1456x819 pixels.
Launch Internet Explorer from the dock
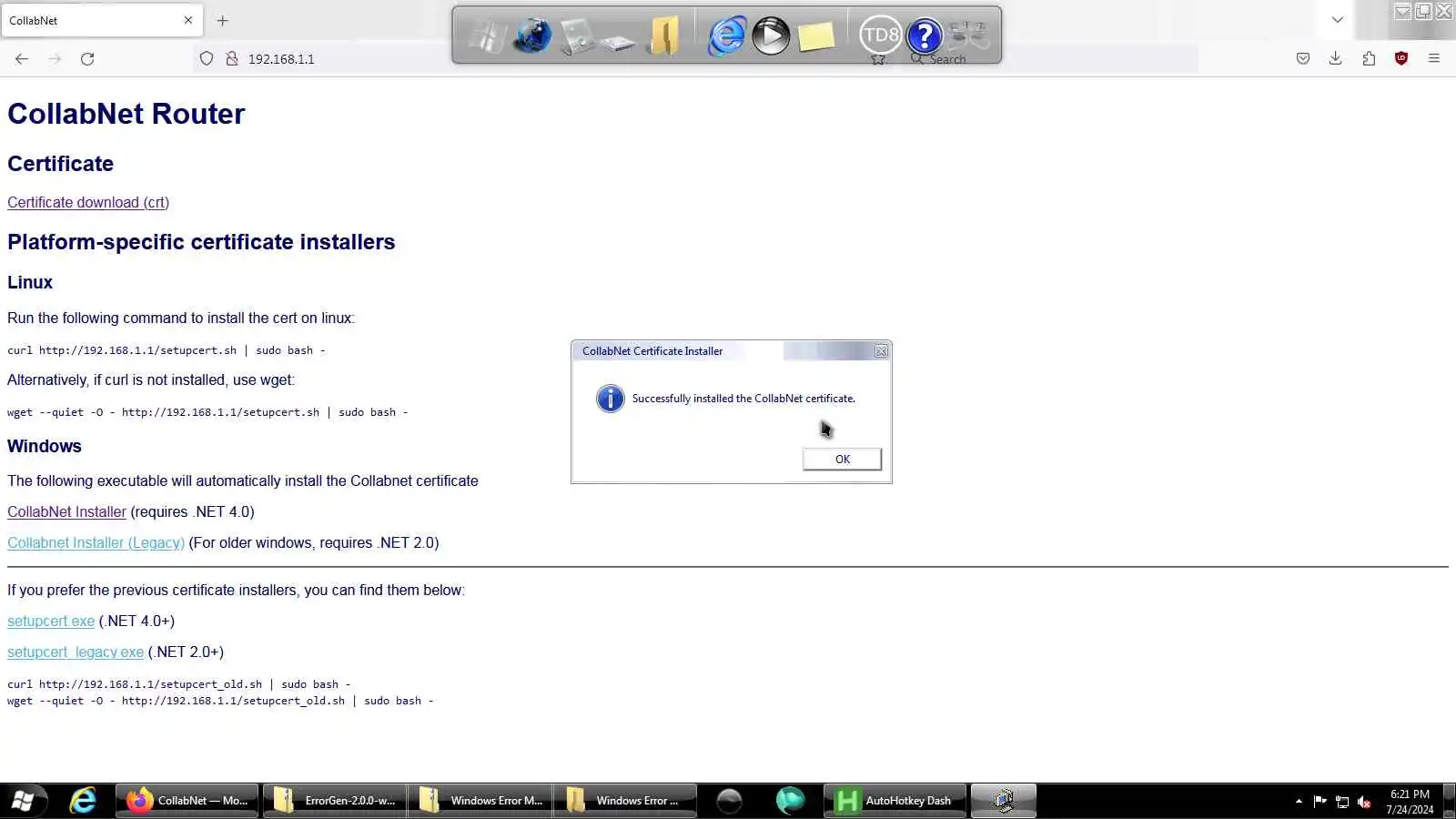pos(726,36)
